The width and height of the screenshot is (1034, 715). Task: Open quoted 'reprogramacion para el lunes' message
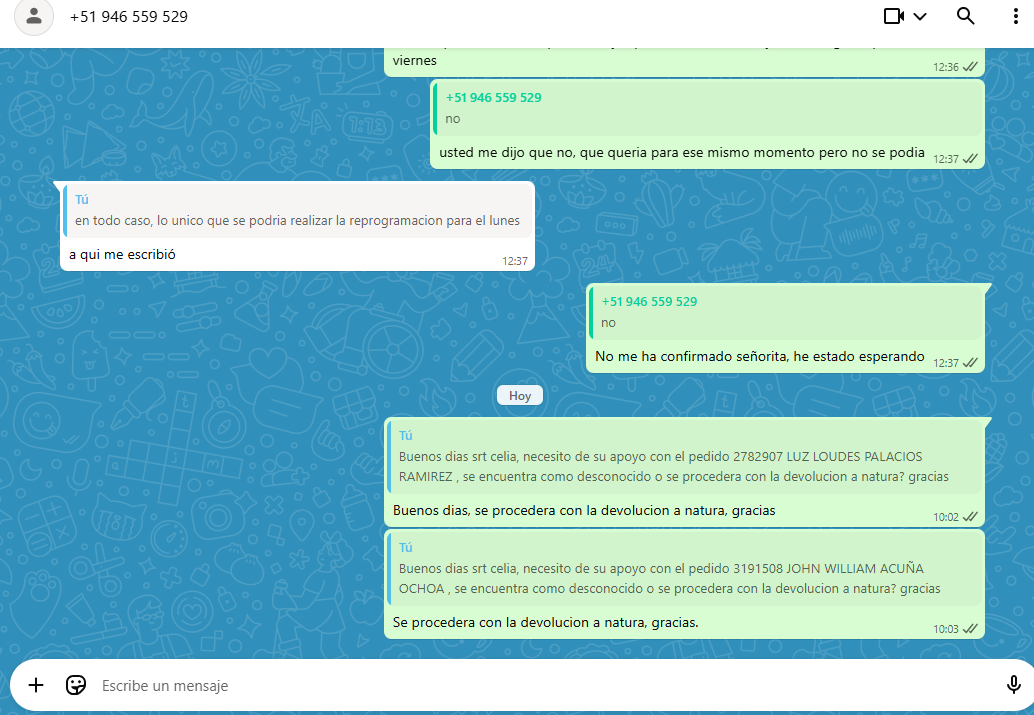[x=297, y=211]
